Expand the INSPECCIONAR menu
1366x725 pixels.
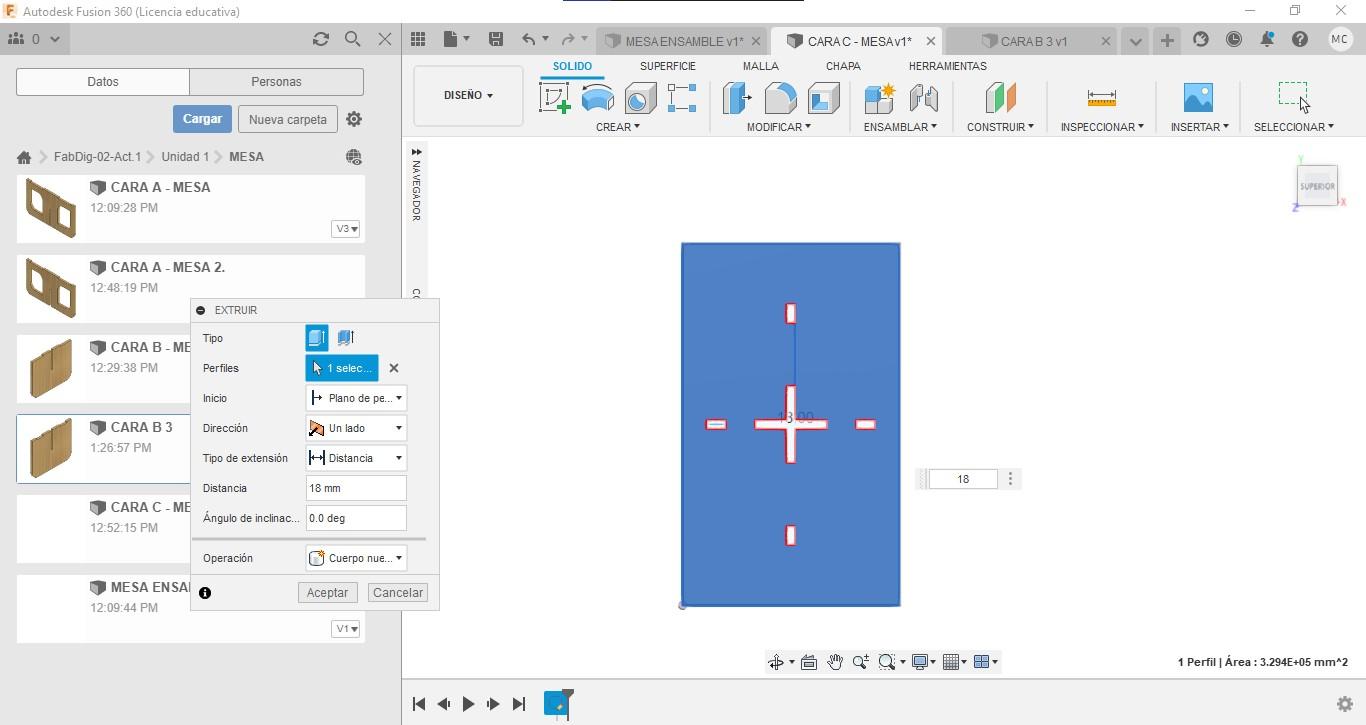[1102, 127]
